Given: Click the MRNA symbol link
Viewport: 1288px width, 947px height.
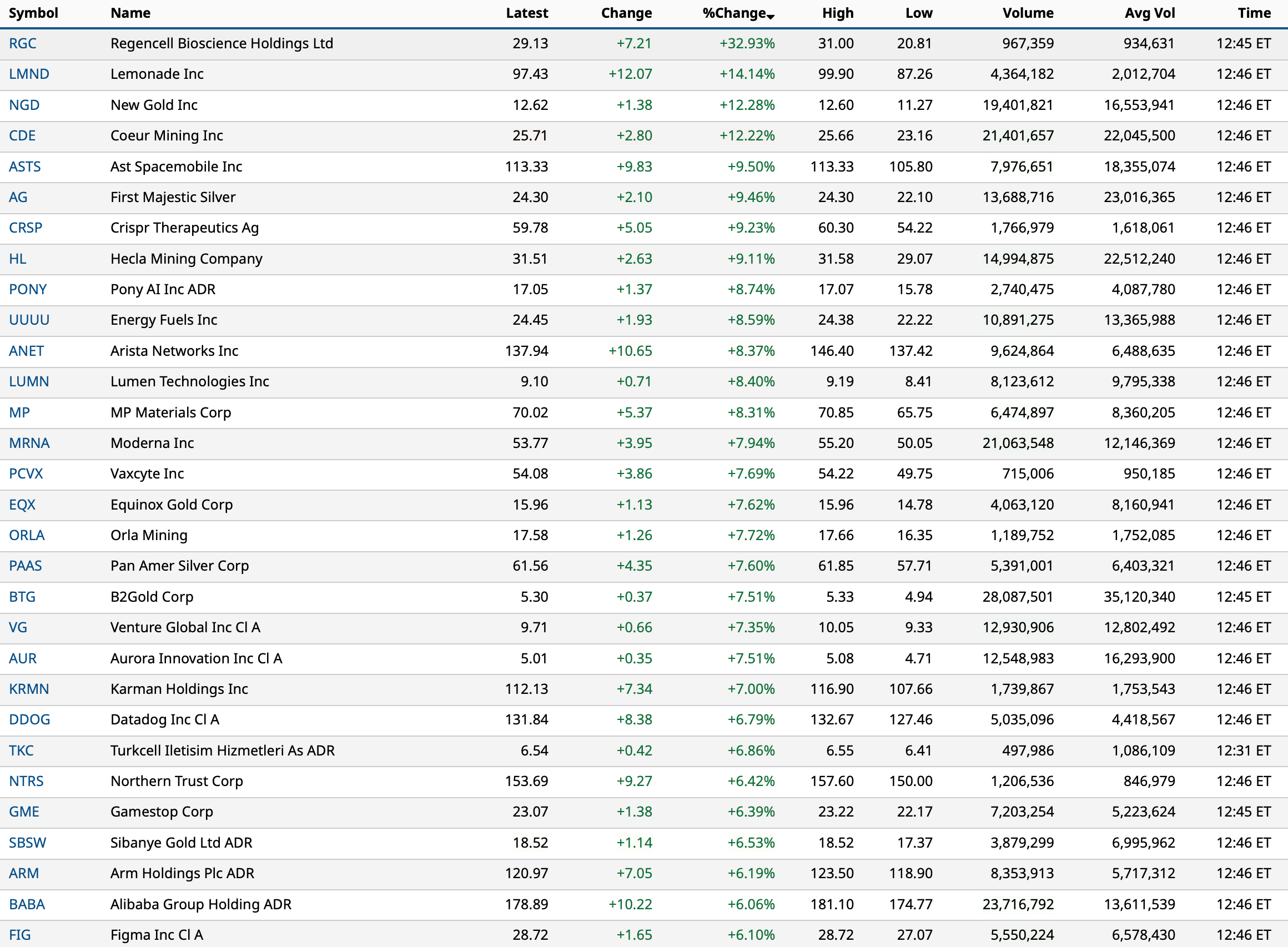Looking at the screenshot, I should 29,443.
